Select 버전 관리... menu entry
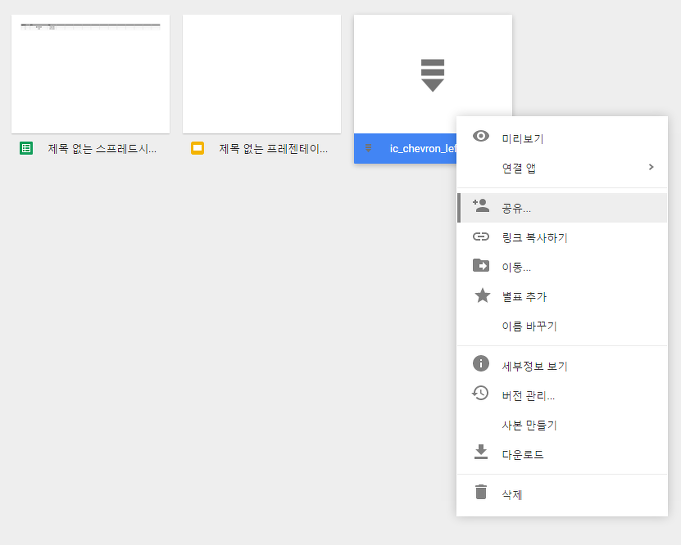 [562, 396]
